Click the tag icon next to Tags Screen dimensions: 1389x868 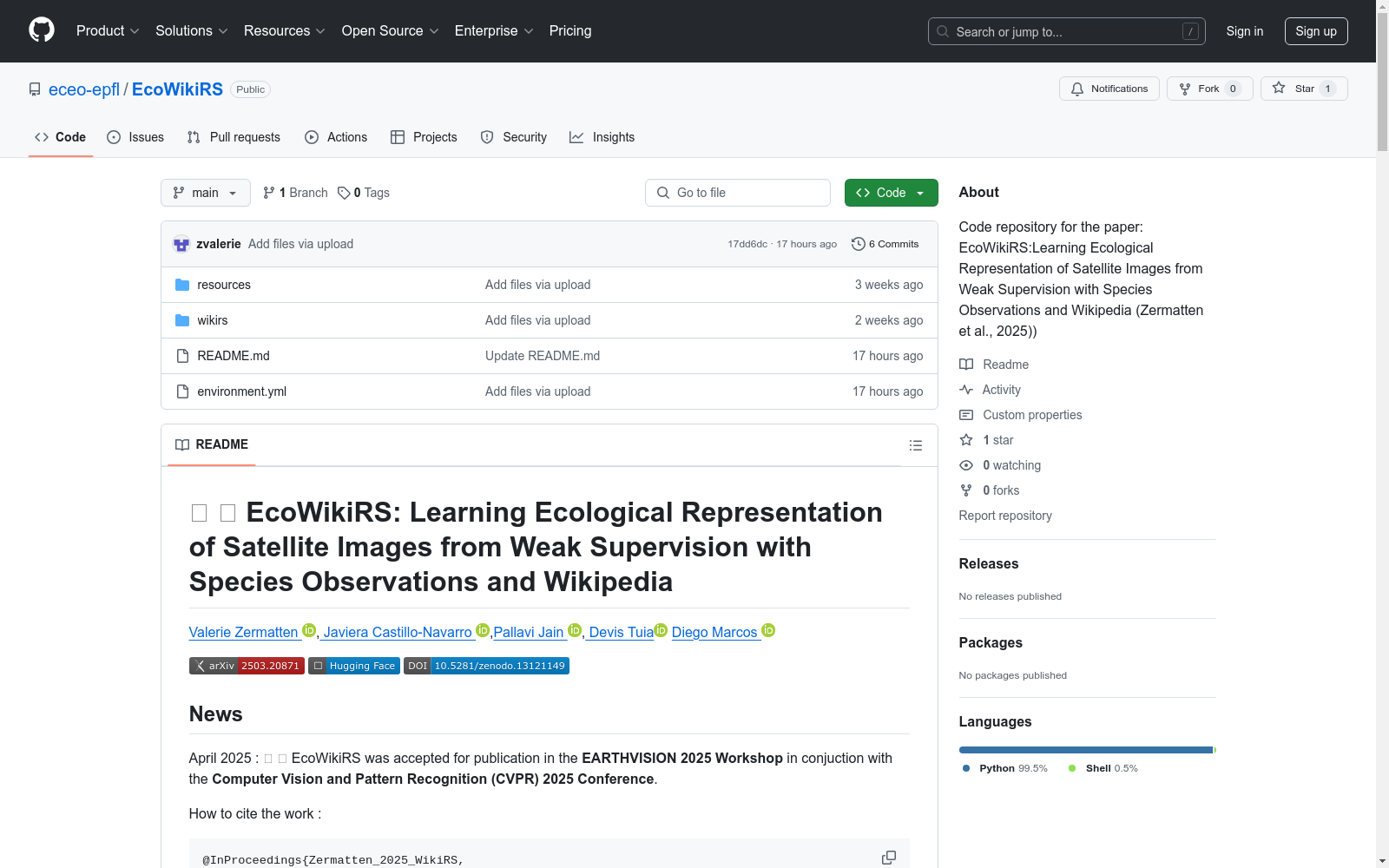(344, 193)
